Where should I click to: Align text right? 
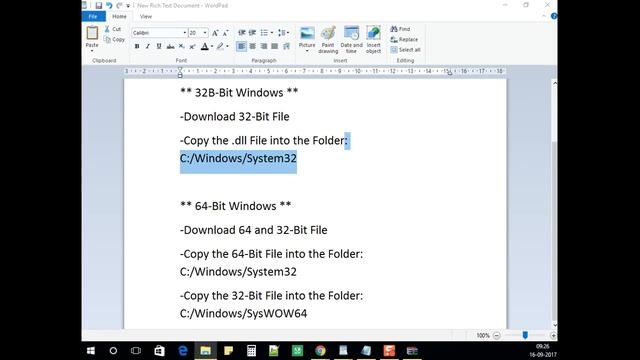[x=264, y=47]
